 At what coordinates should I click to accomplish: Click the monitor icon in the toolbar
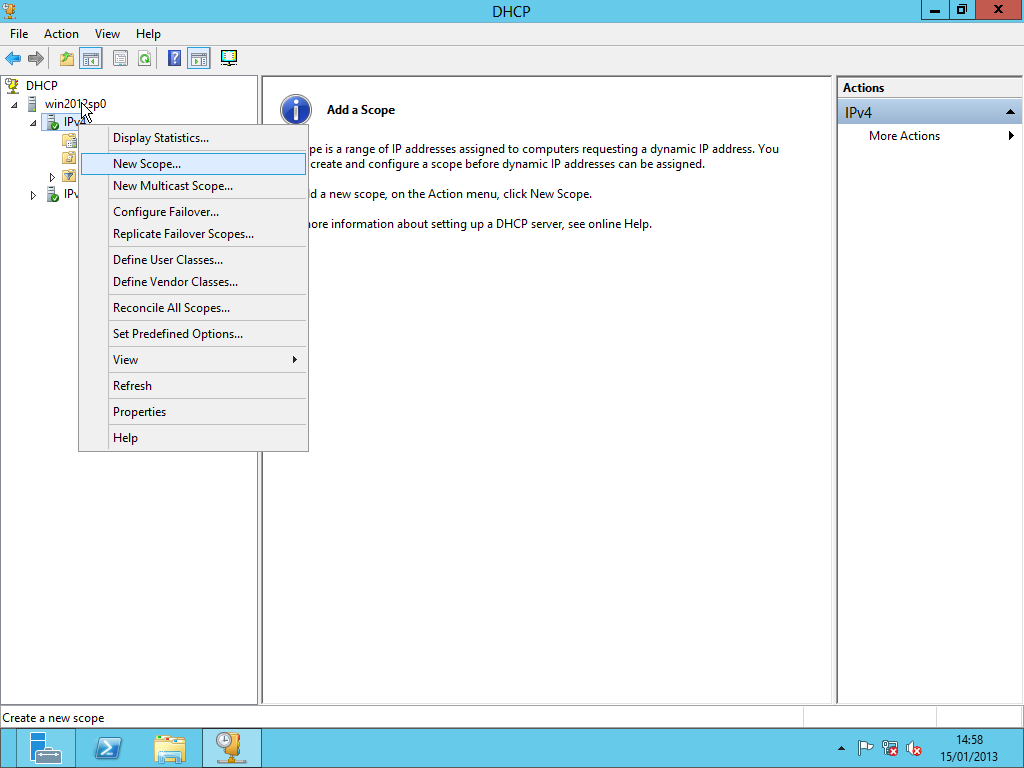pos(229,59)
